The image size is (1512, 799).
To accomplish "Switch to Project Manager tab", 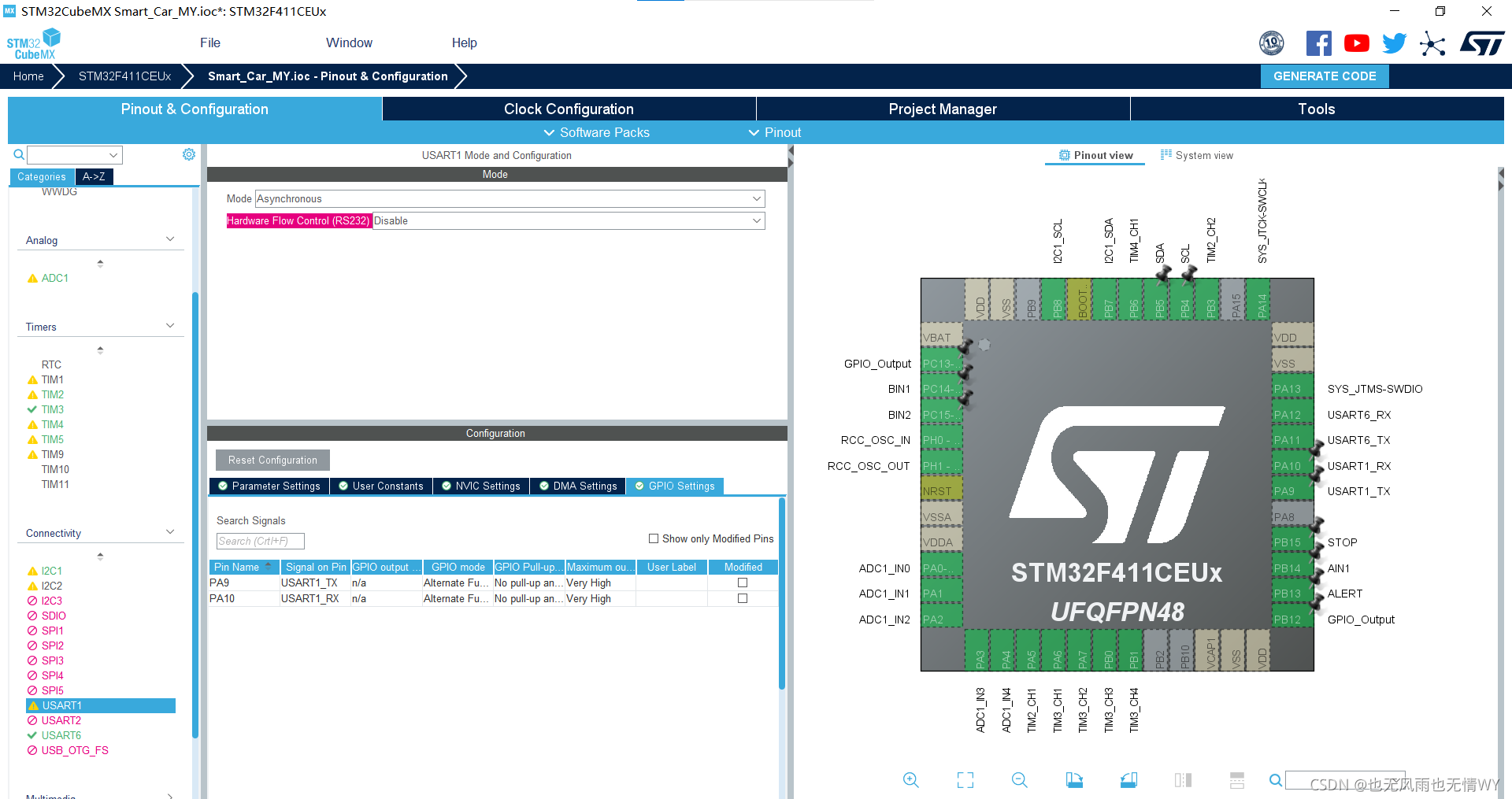I will (x=943, y=109).
